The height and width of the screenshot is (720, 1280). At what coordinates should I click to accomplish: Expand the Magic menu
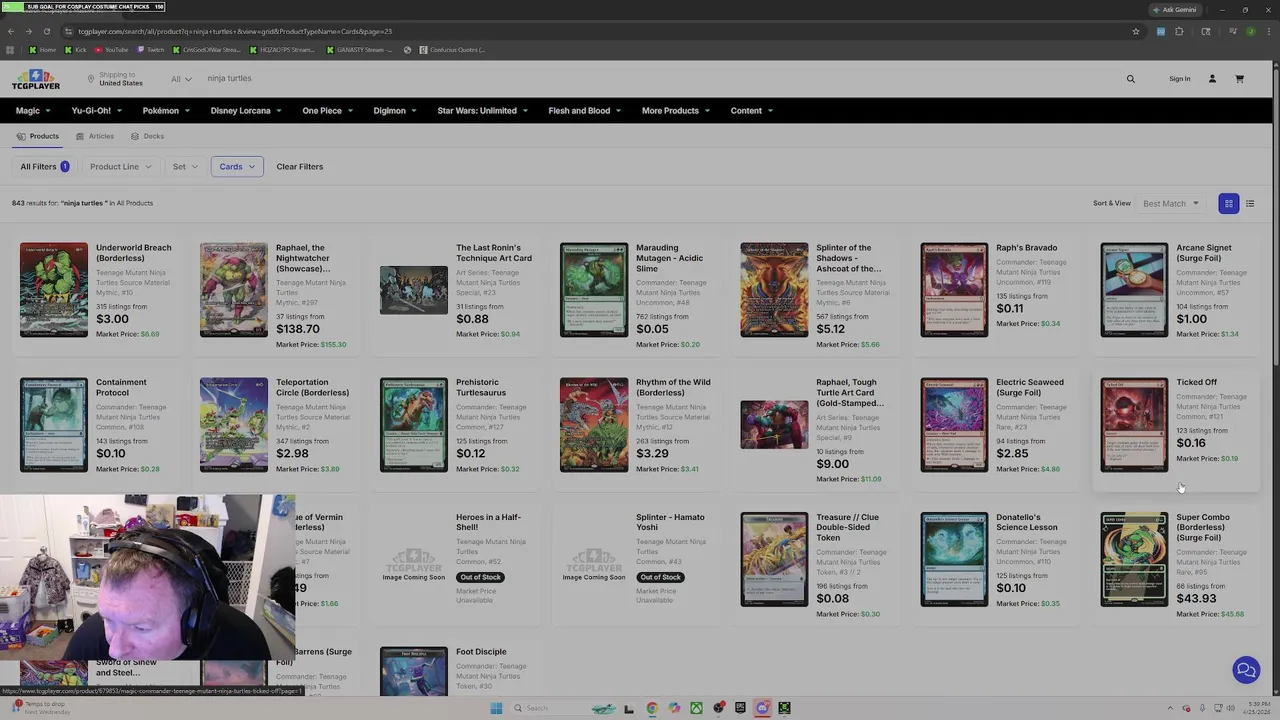click(x=33, y=111)
